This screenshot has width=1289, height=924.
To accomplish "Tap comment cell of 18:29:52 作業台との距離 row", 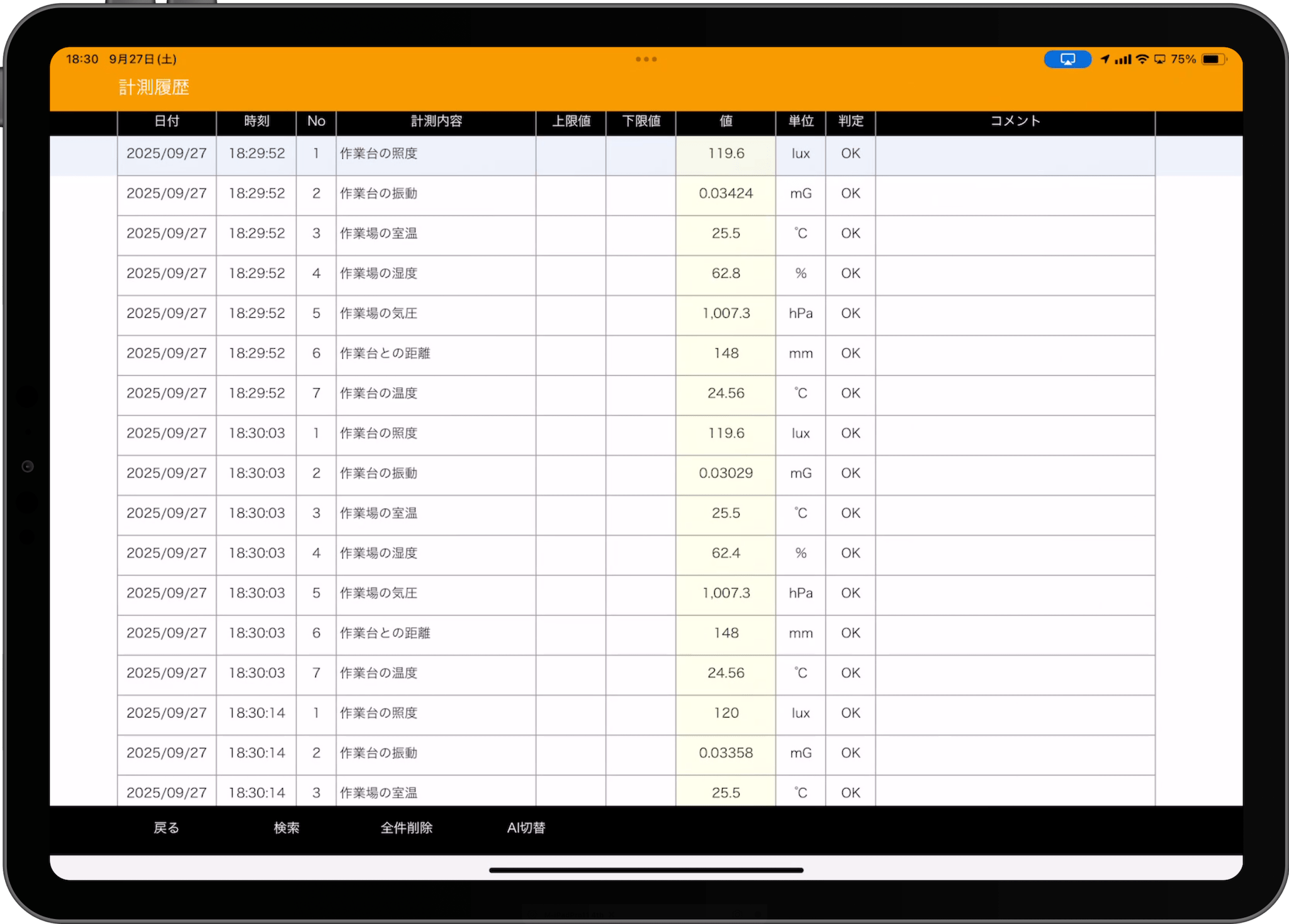I will pyautogui.click(x=1015, y=354).
